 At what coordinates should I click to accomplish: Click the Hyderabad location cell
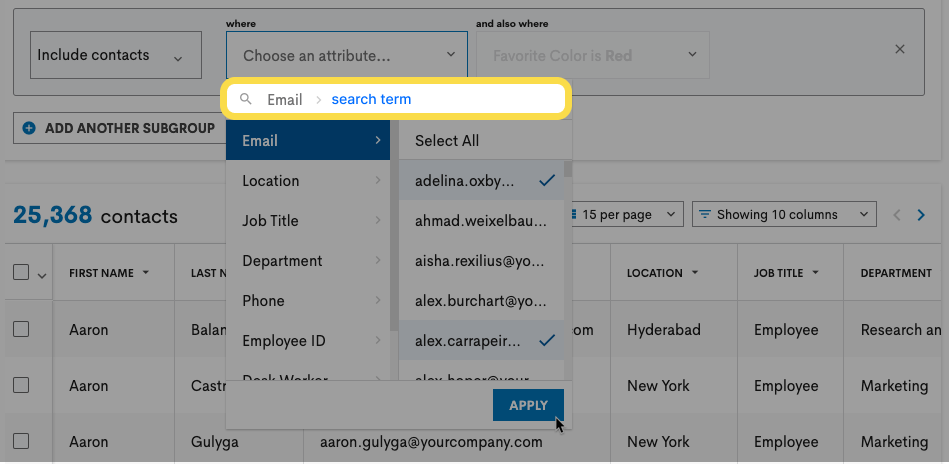tap(663, 330)
